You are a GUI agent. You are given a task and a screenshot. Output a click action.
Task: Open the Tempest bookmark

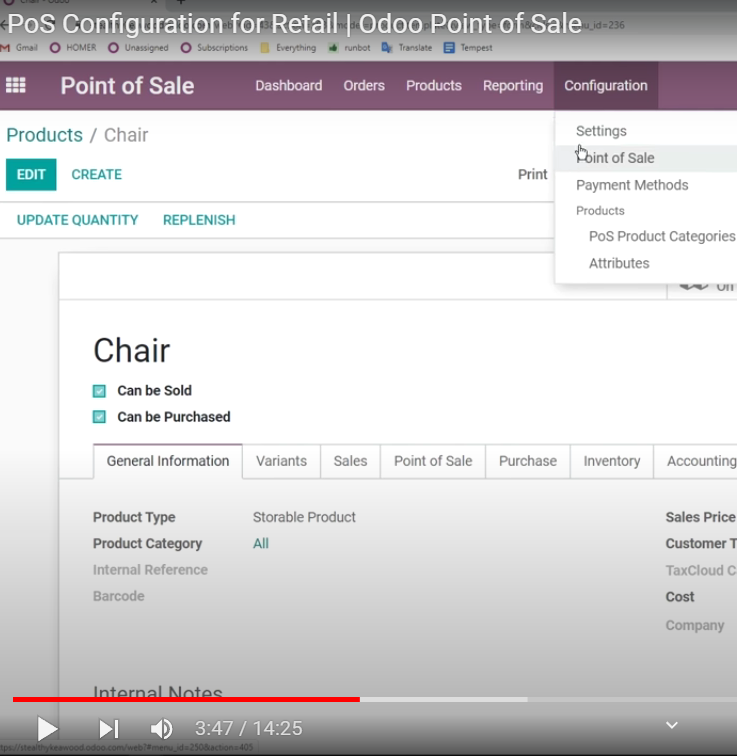469,48
